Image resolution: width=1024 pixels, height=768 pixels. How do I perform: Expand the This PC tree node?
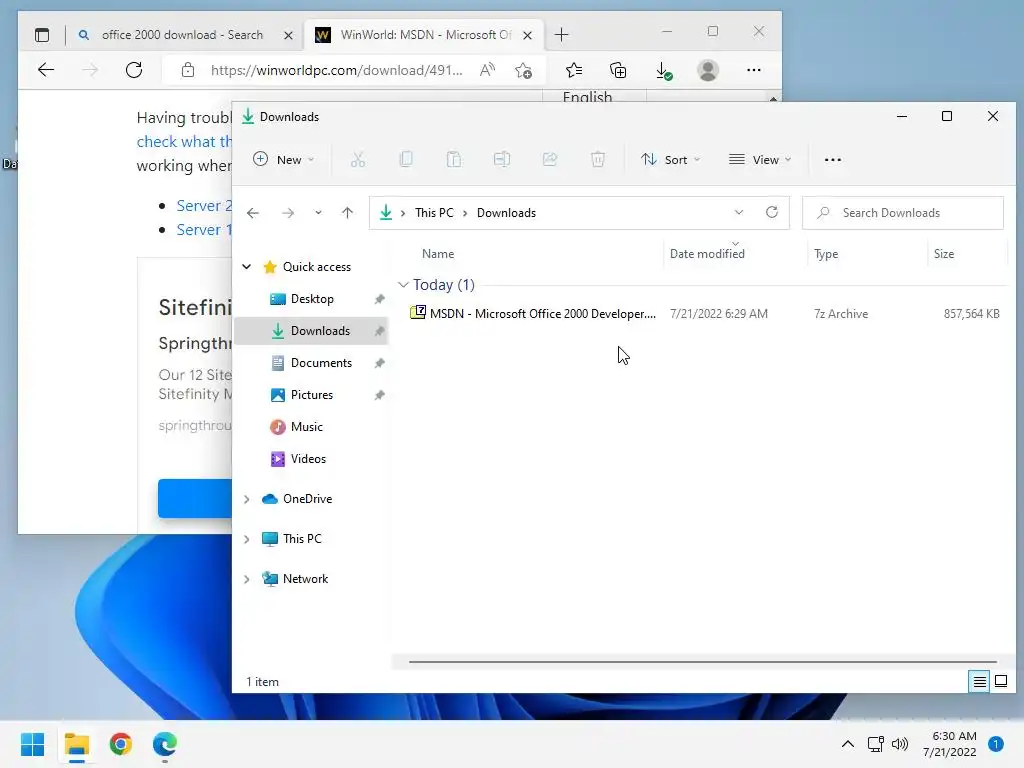click(247, 539)
